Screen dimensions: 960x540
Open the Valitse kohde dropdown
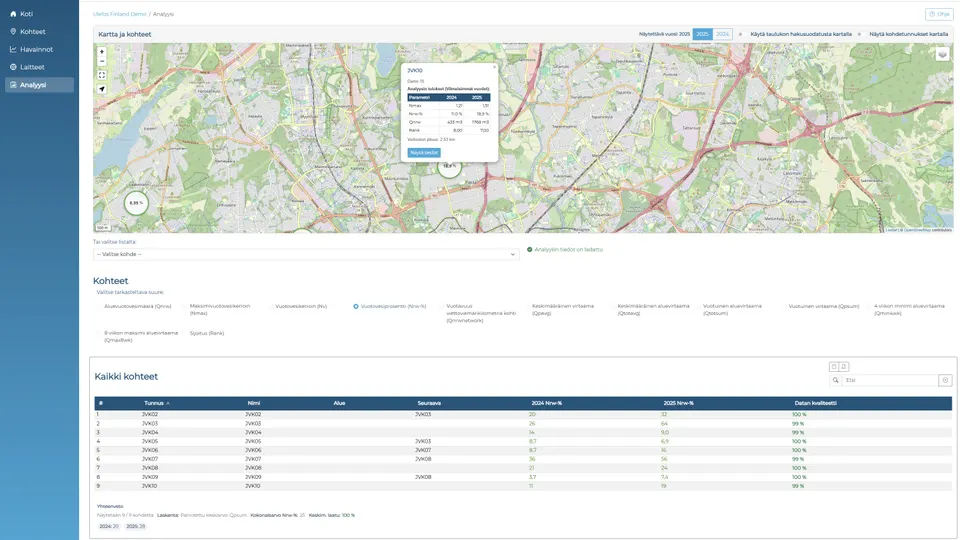tap(306, 254)
